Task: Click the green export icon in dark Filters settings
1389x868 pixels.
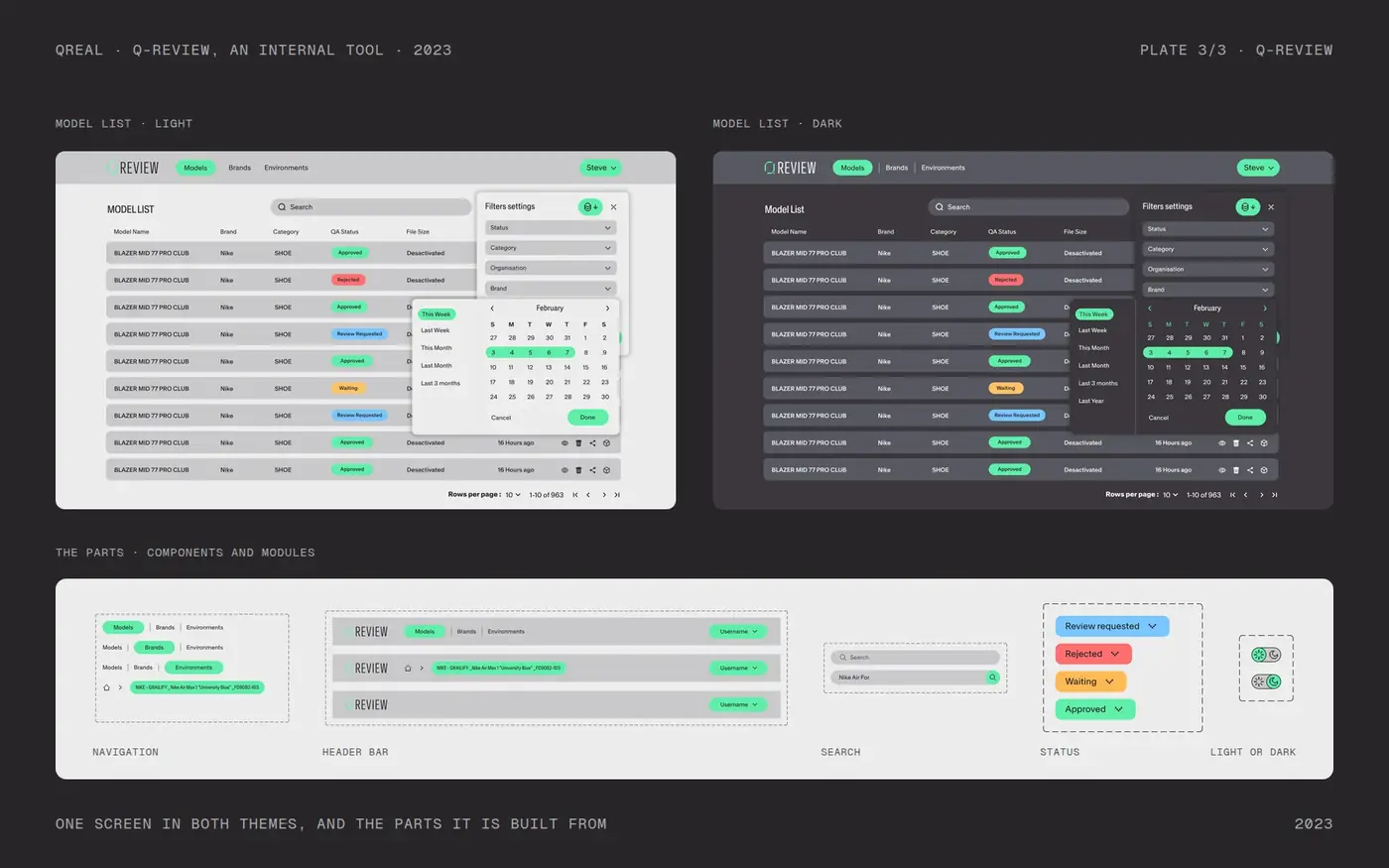Action: (1247, 207)
